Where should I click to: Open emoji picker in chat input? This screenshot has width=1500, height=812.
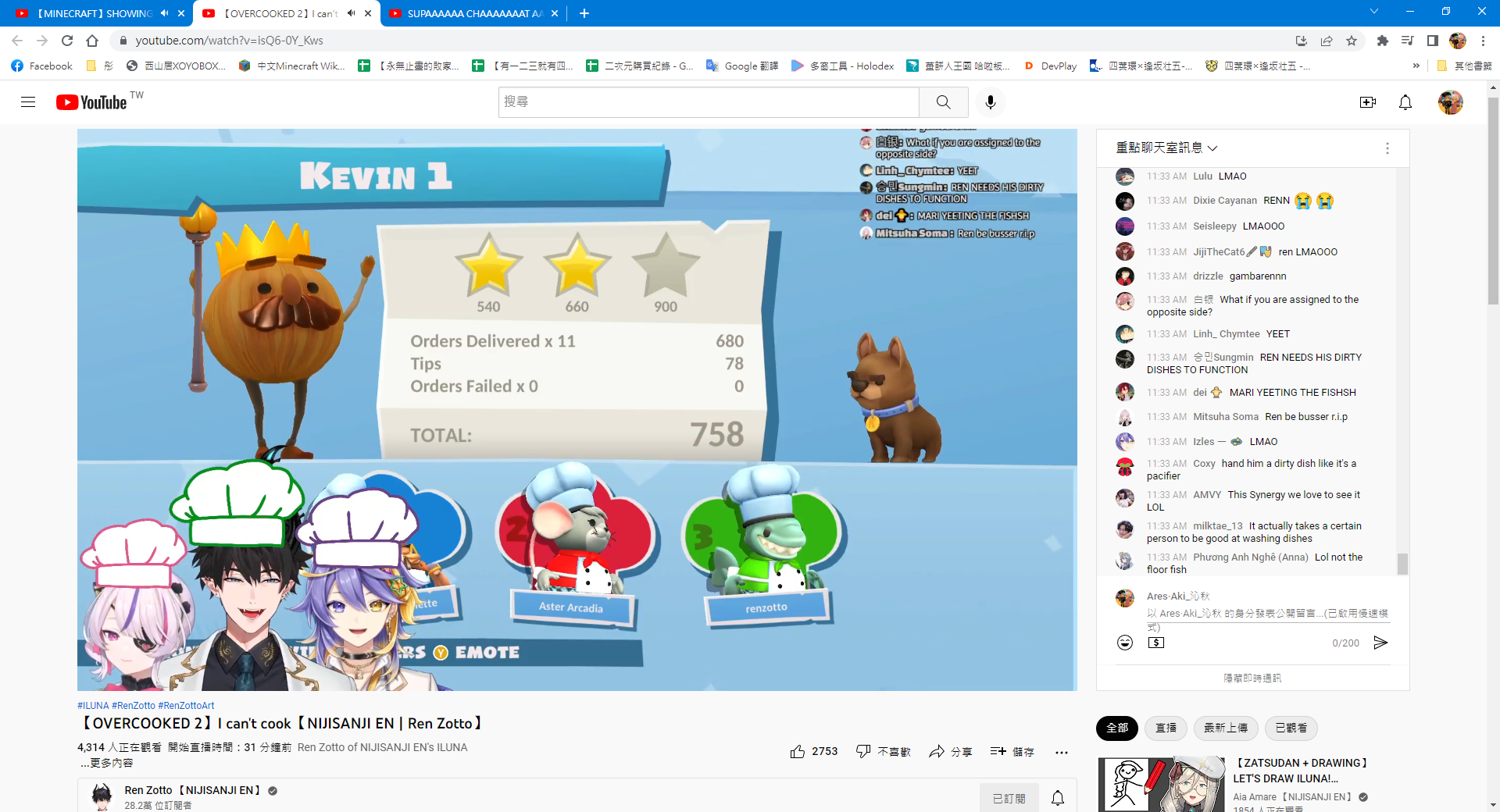[1125, 643]
